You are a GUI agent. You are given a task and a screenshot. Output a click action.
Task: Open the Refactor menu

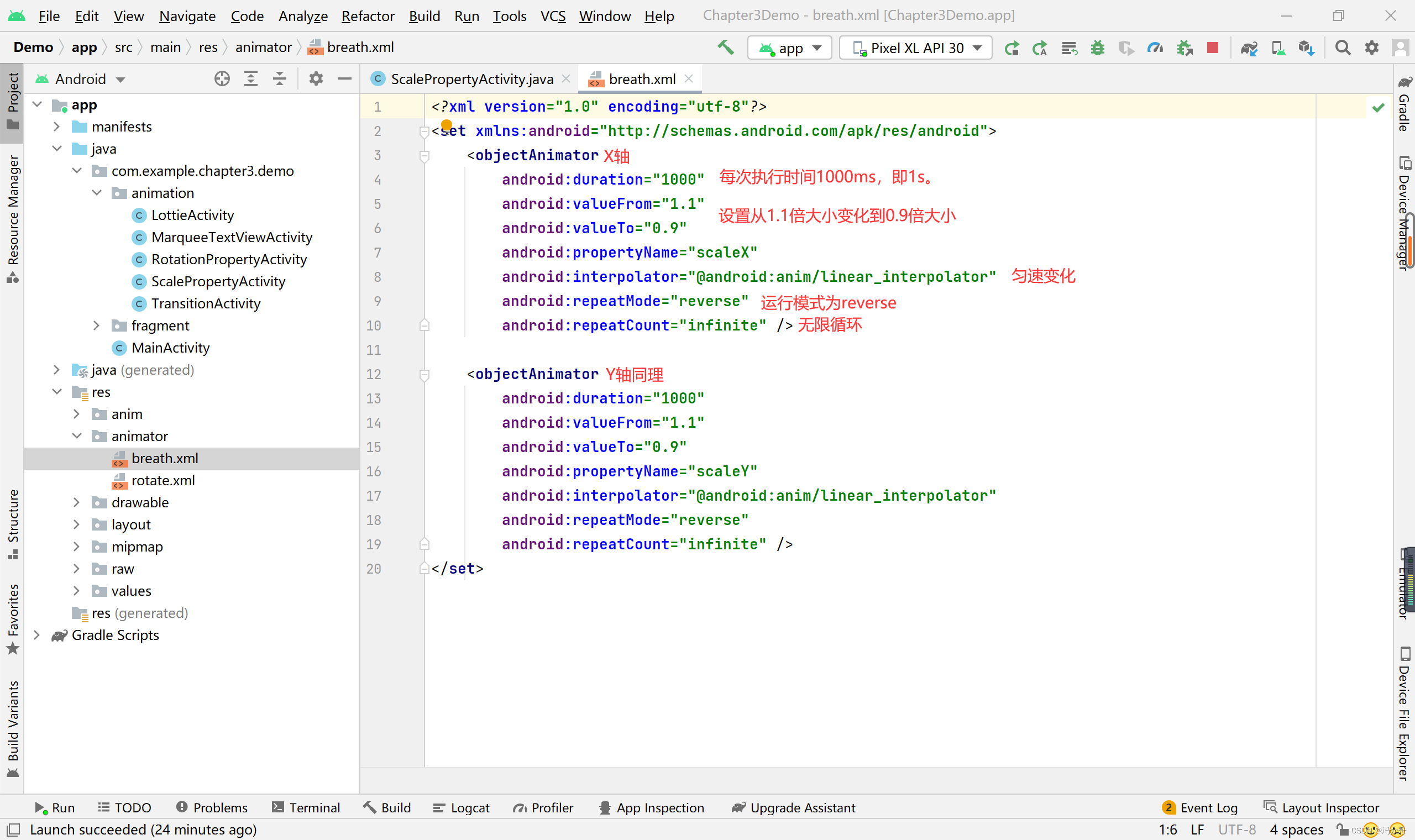tap(368, 16)
